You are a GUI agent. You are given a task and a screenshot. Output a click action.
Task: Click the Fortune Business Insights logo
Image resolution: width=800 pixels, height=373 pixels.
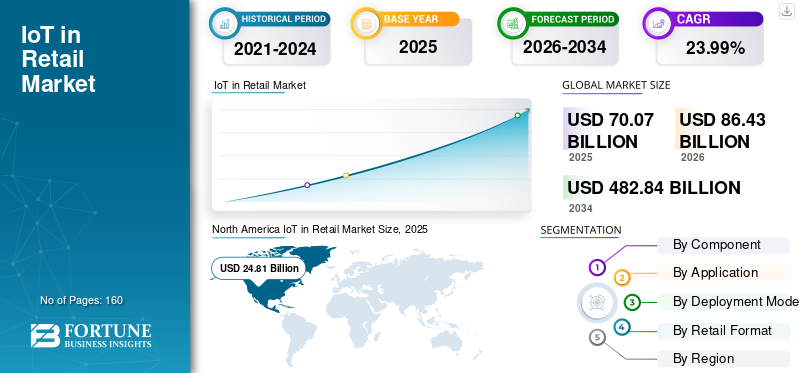pyautogui.click(x=91, y=335)
